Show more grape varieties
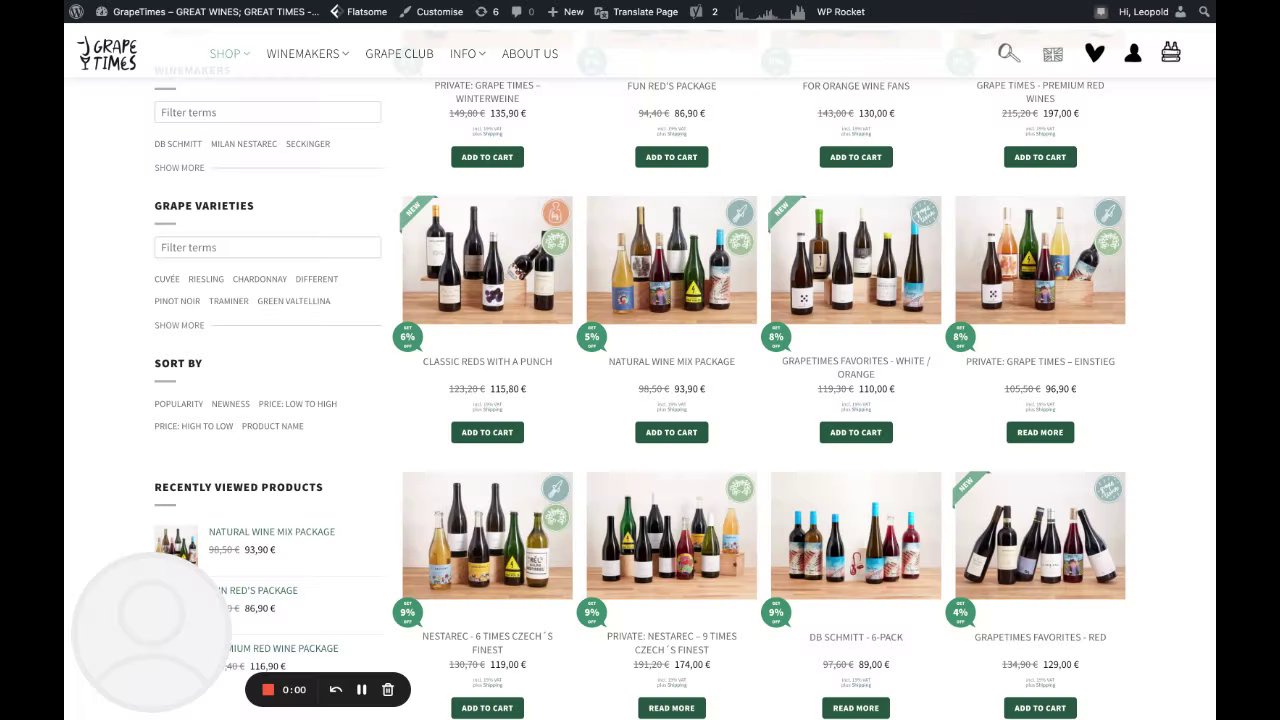Viewport: 1280px width, 720px height. pos(179,325)
